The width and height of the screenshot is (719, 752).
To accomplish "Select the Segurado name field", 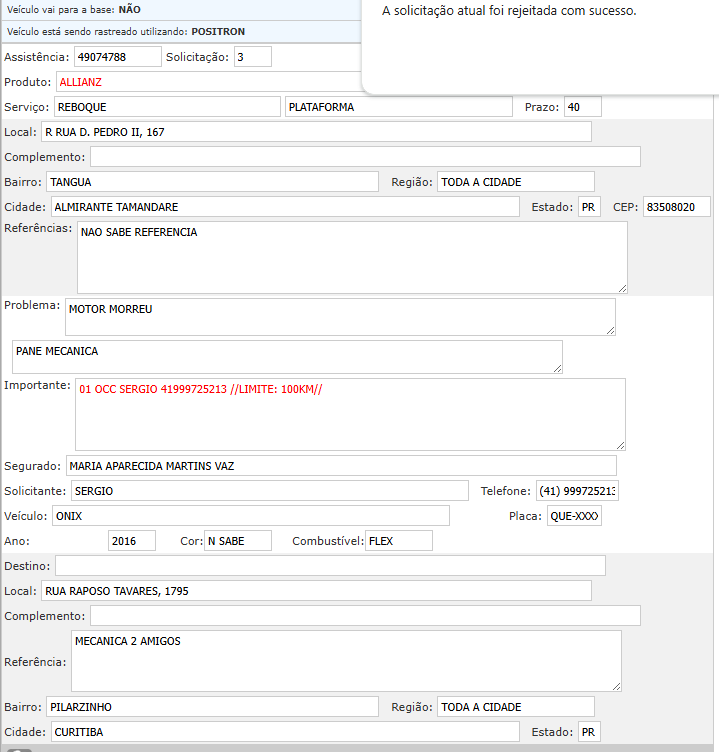I will (341, 466).
